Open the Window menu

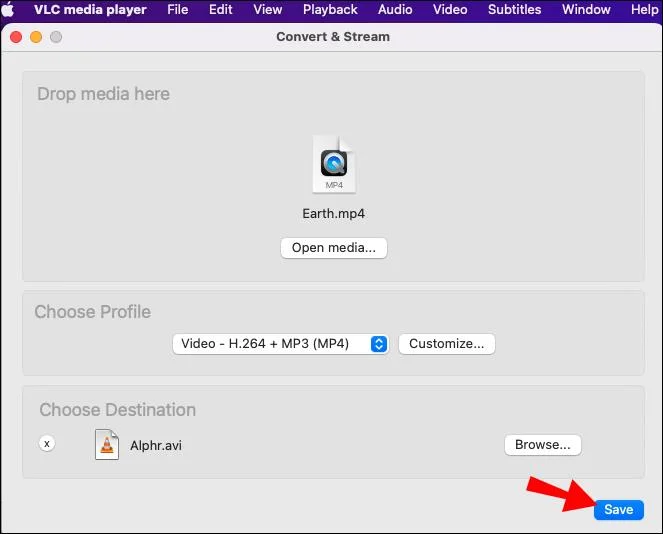pyautogui.click(x=586, y=9)
